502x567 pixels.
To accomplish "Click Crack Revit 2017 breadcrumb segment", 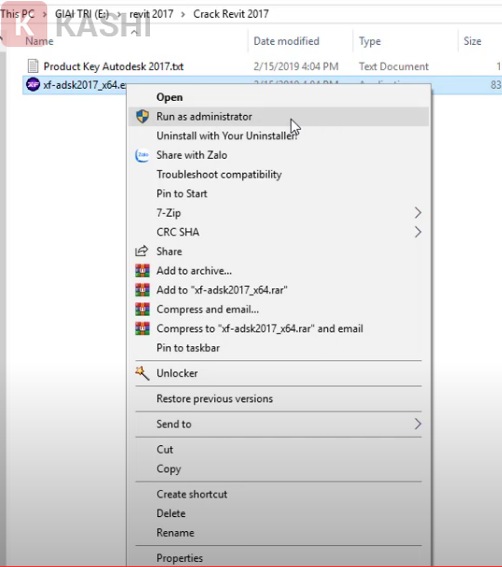I will (231, 14).
